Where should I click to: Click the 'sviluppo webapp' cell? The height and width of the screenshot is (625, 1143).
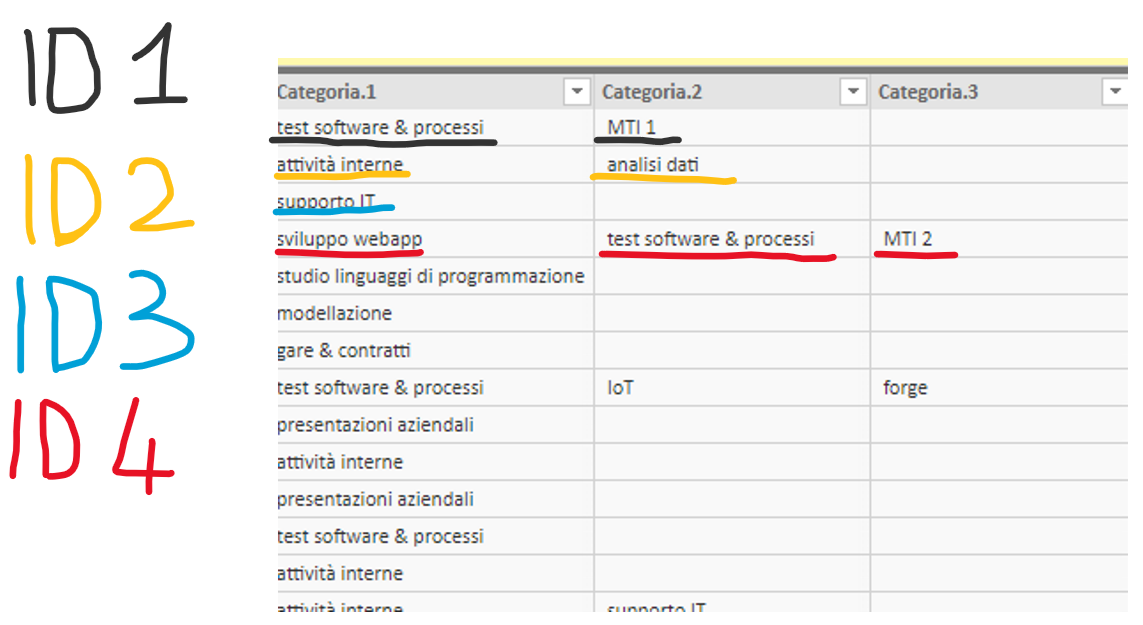coord(436,239)
